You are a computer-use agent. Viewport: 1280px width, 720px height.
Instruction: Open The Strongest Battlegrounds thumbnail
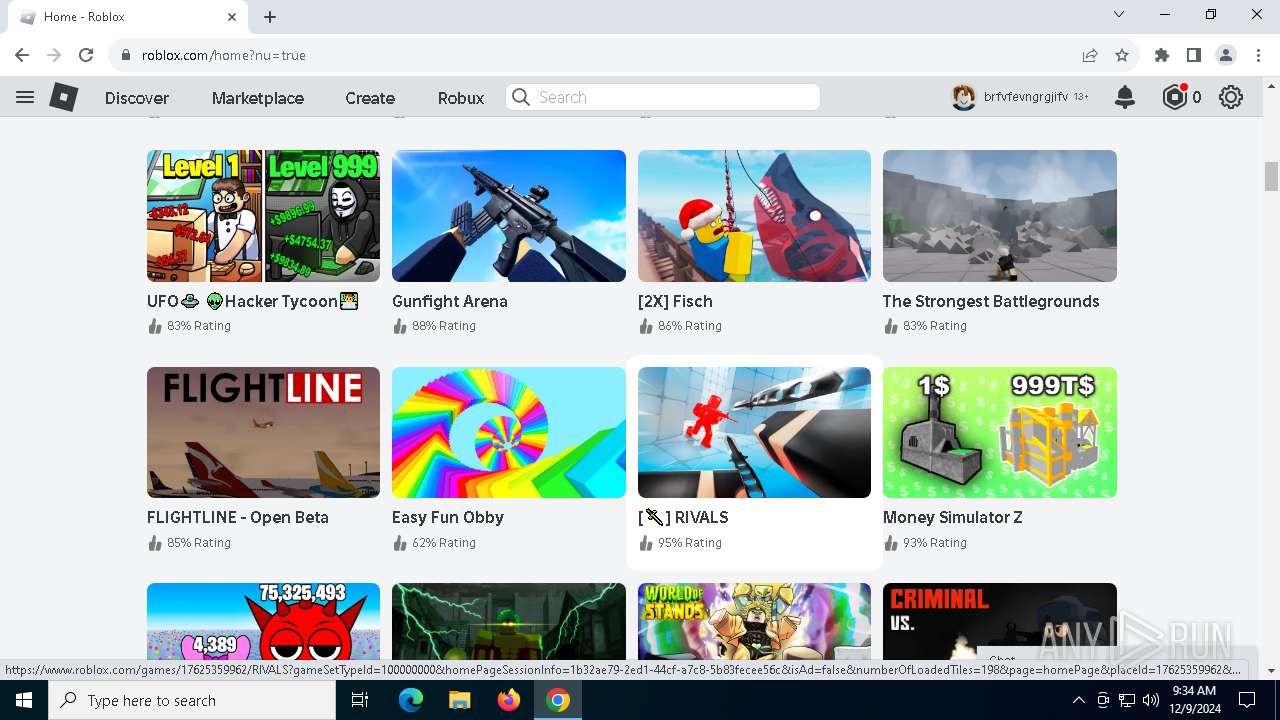click(x=1000, y=216)
